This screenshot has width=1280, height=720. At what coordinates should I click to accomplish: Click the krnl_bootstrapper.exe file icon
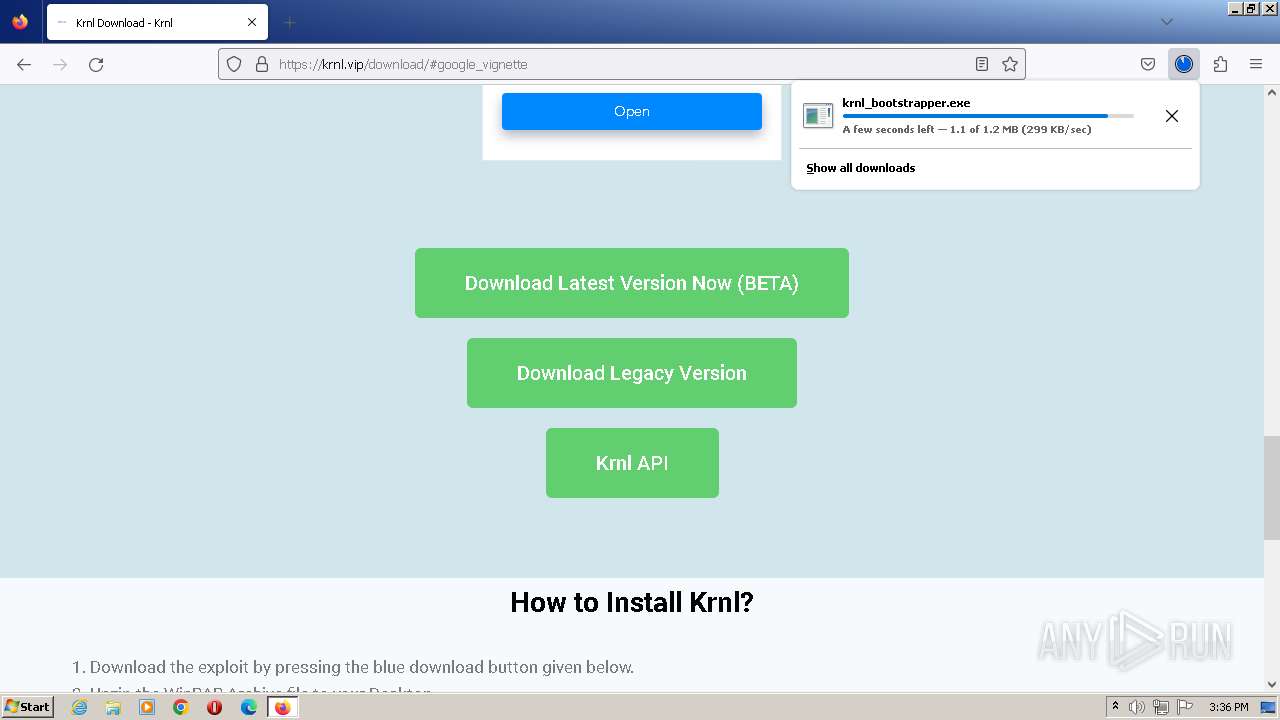coord(818,116)
